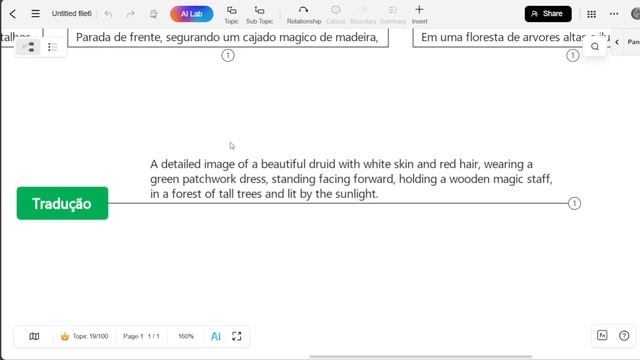640x360 pixels.
Task: Go back with the left arrow
Action: [x=13, y=14]
